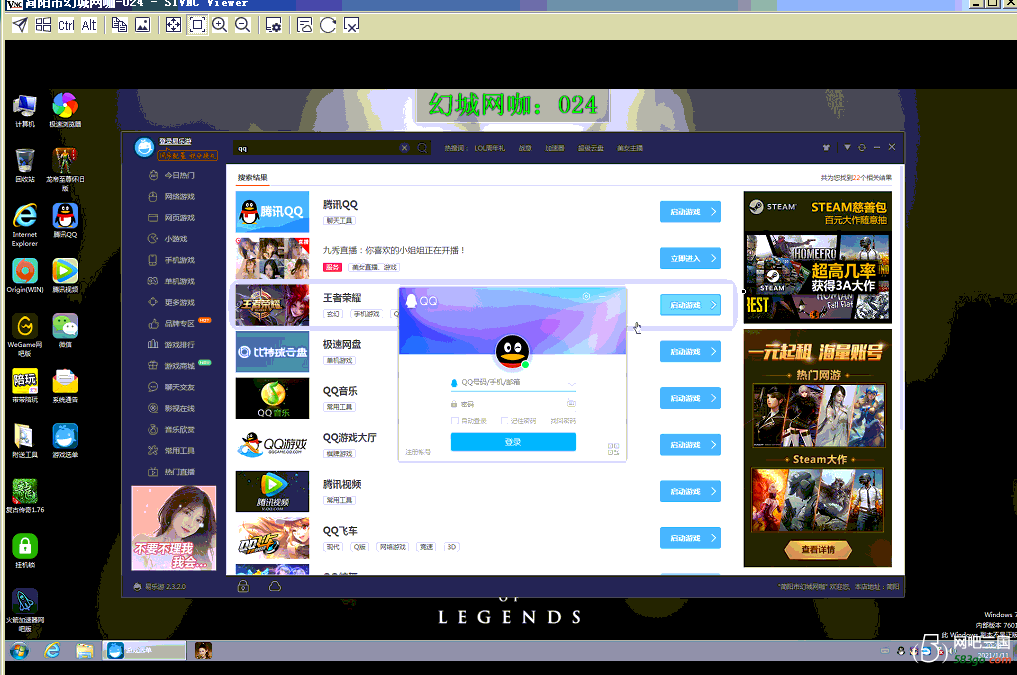Click the blue avatar logo of the game menu
This screenshot has height=675, width=1017.
coord(144,147)
